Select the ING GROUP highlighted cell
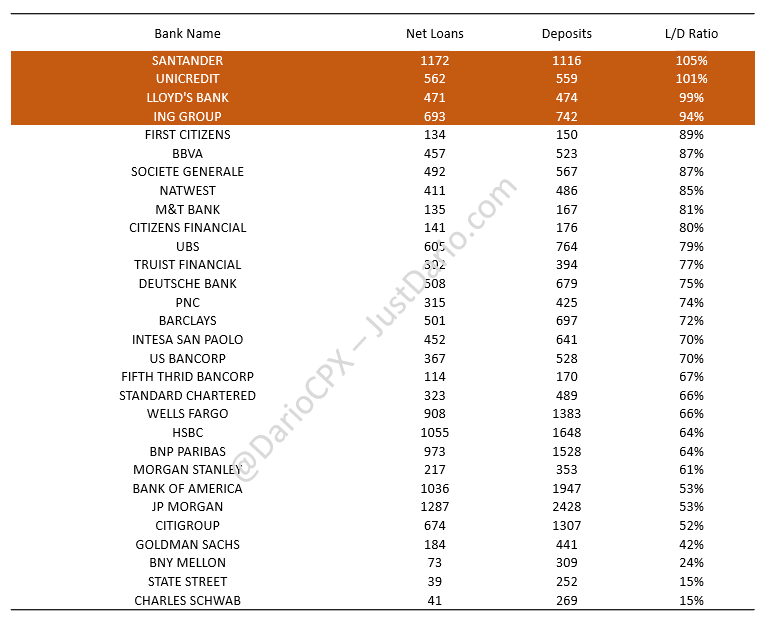 point(187,117)
